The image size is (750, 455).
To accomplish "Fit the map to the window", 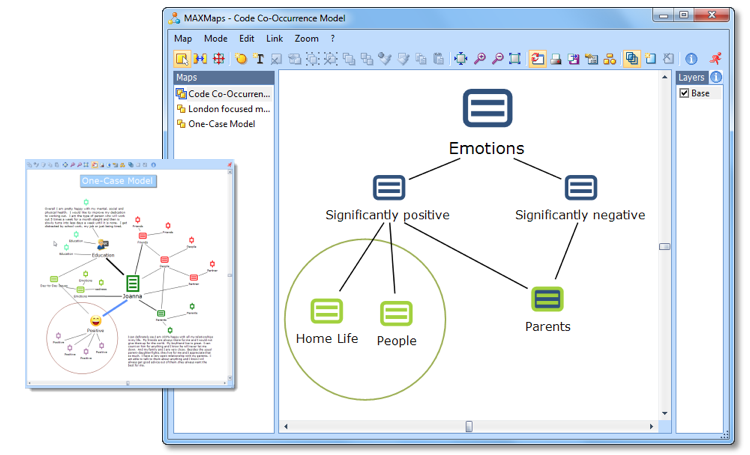I will (461, 59).
